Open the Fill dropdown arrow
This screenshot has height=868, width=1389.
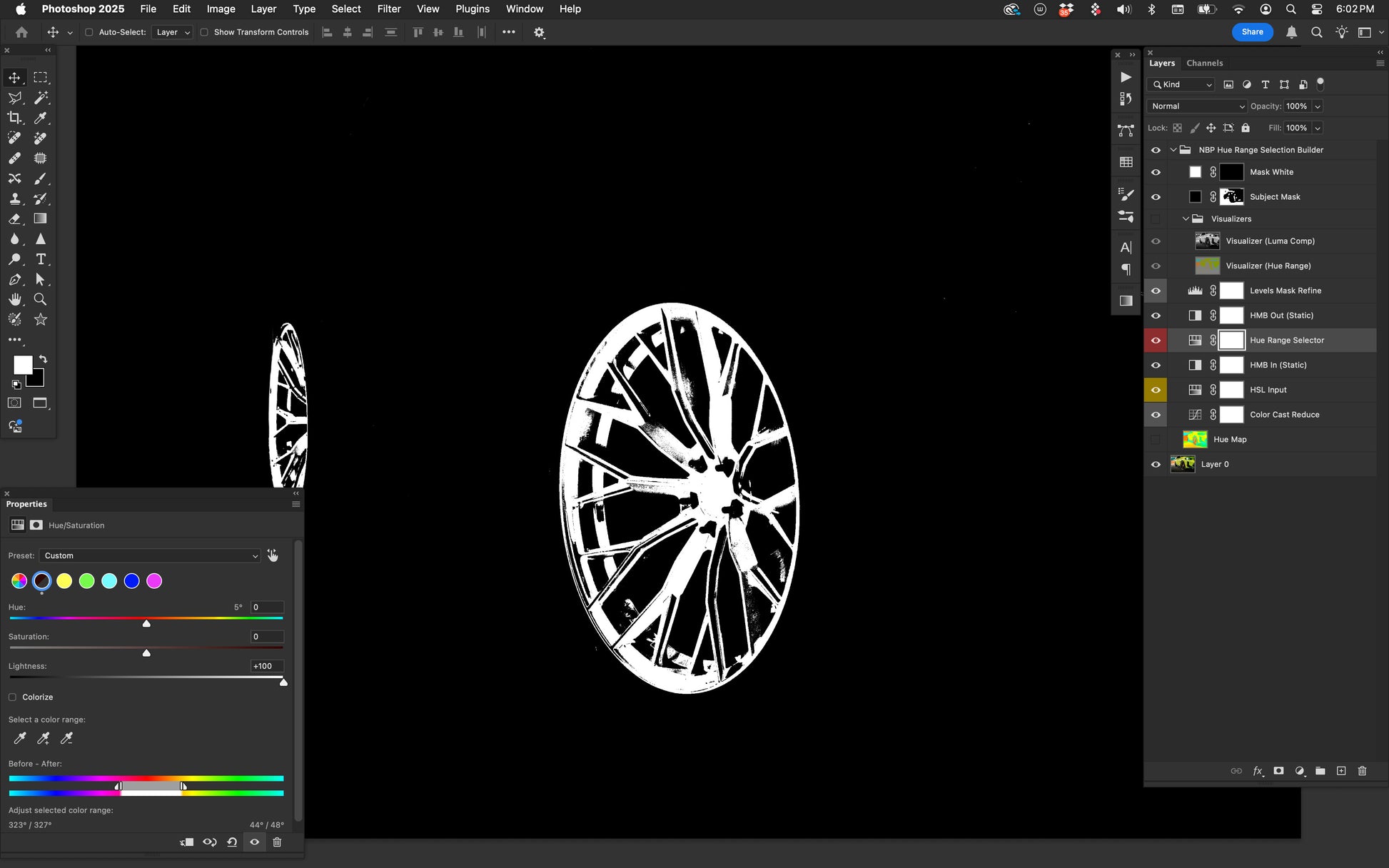(x=1318, y=128)
